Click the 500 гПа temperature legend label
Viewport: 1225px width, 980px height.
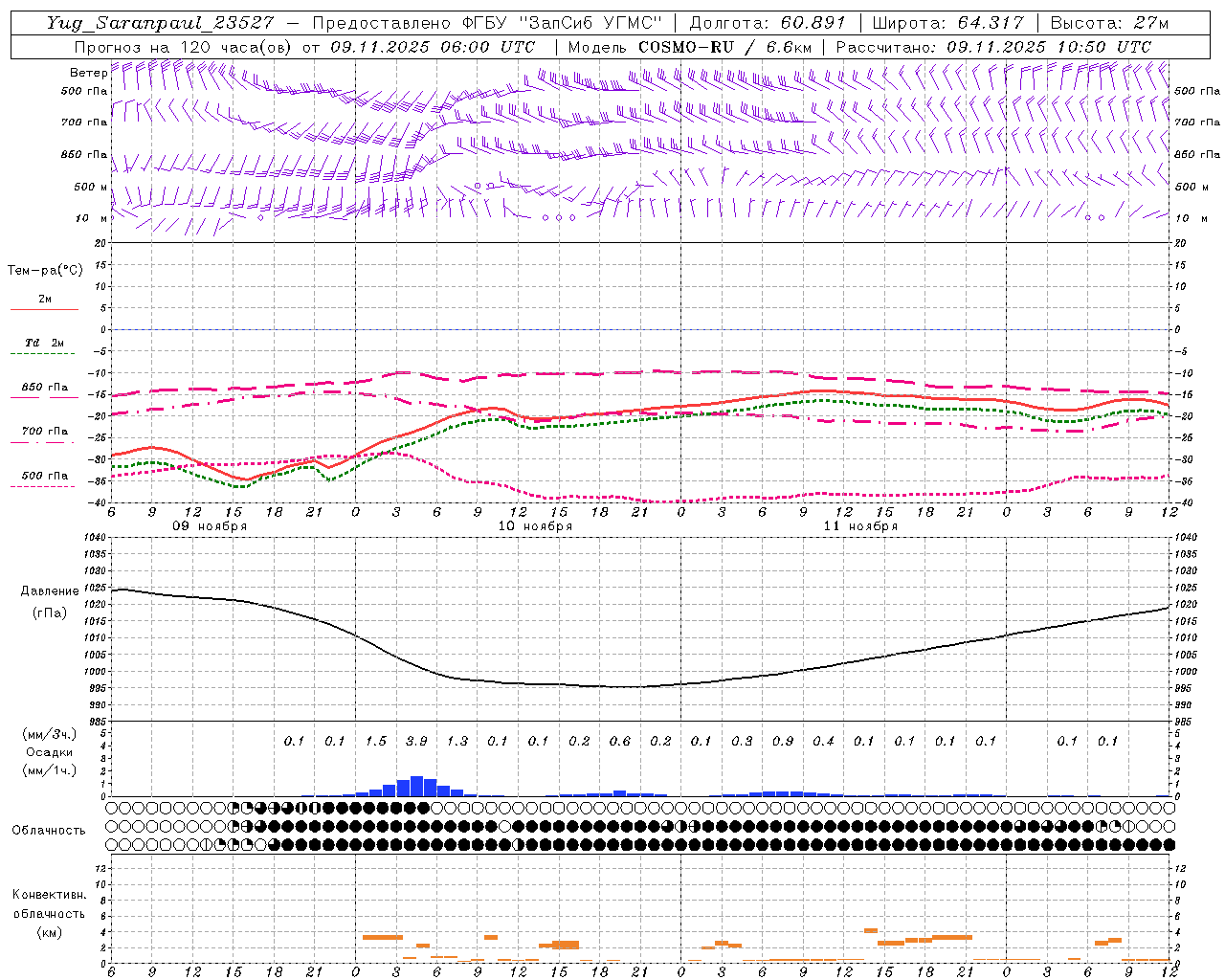(x=45, y=476)
